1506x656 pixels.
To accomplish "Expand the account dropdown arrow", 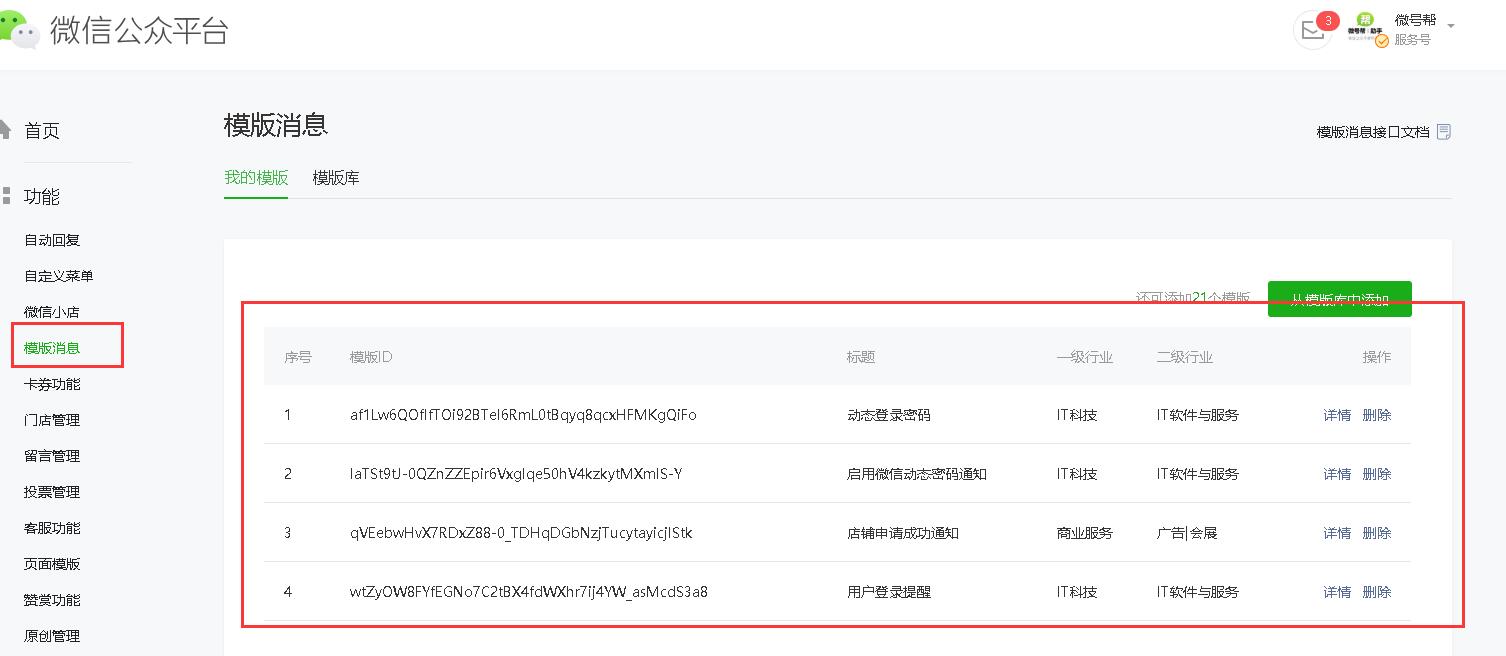I will tap(1451, 26).
